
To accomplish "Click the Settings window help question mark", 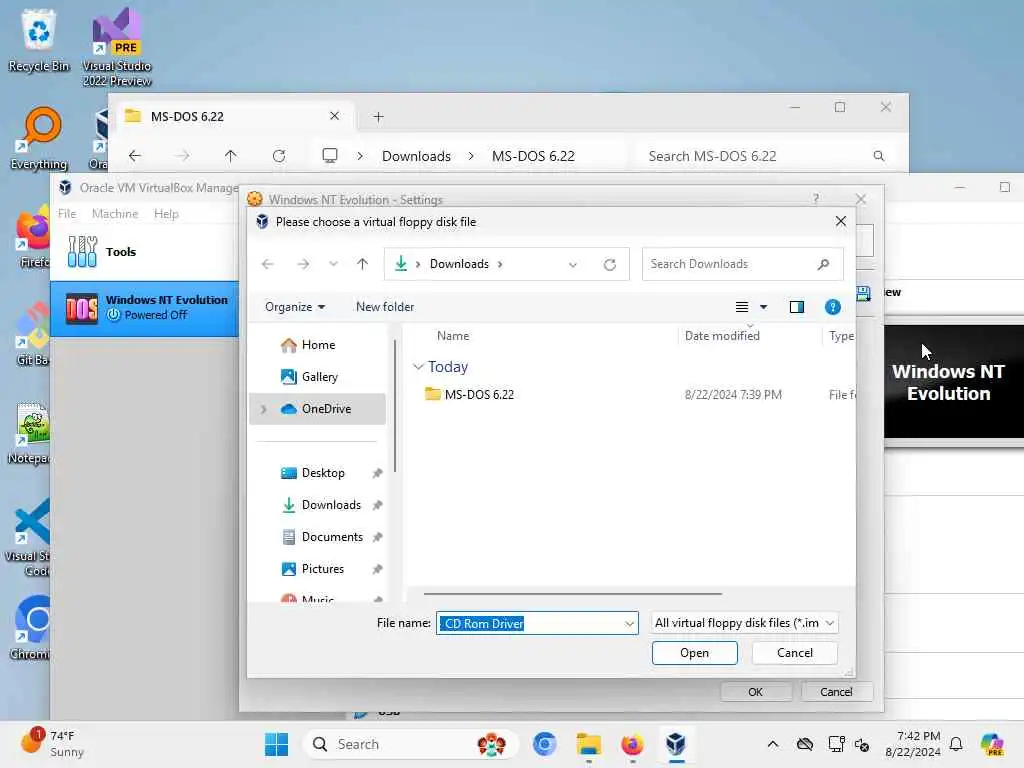I will click(x=816, y=199).
